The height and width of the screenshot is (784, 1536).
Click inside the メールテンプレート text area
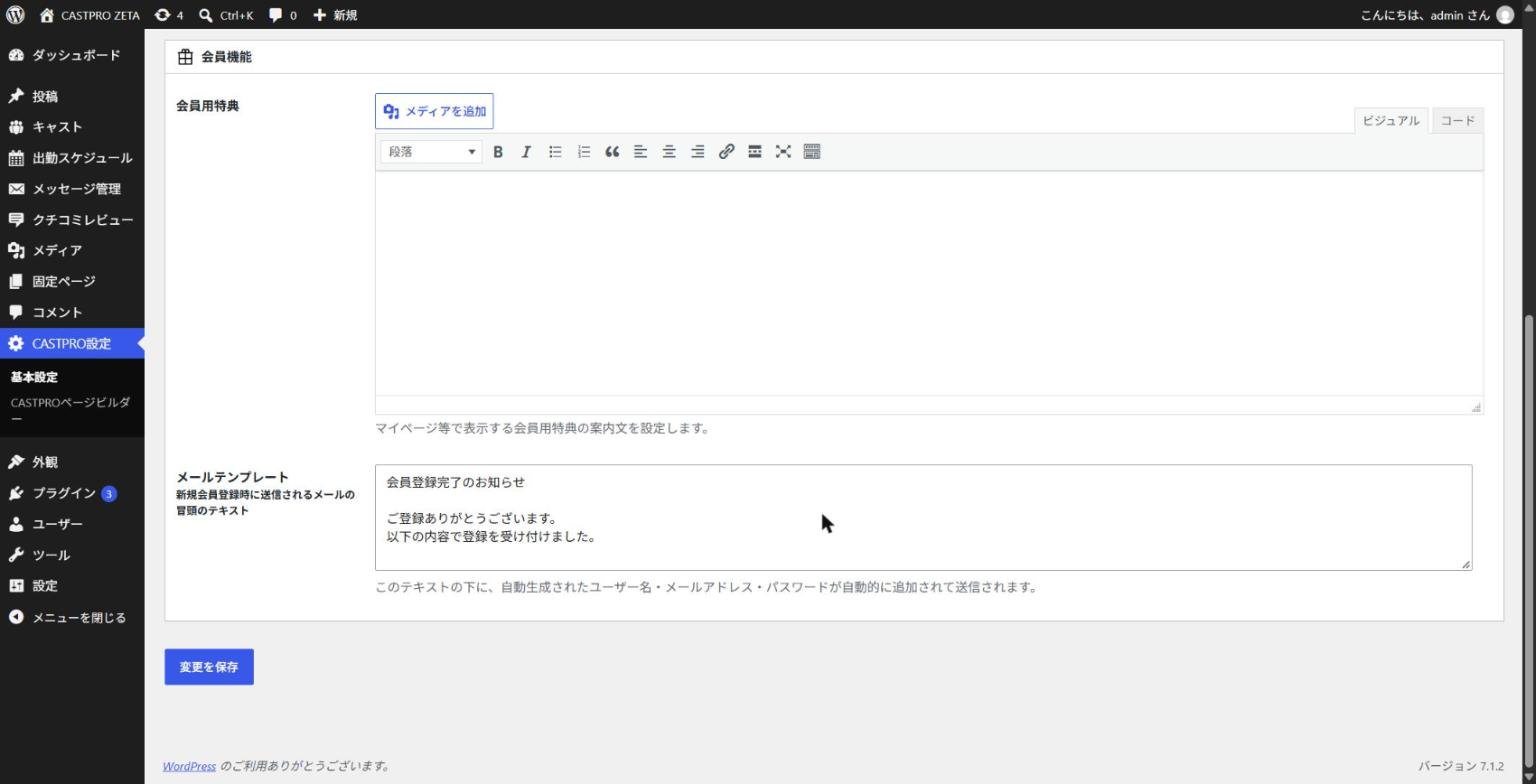coord(923,517)
